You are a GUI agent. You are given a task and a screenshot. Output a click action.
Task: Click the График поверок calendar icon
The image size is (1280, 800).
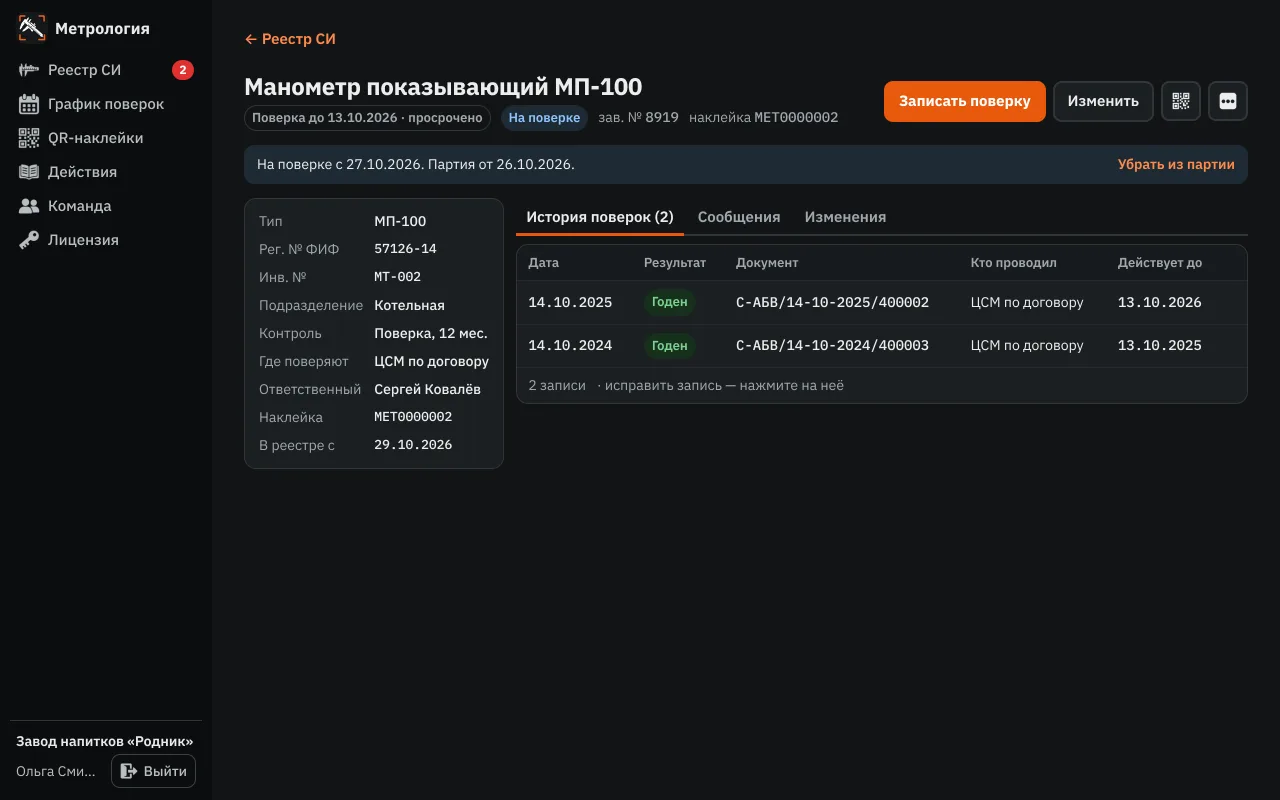[29, 104]
